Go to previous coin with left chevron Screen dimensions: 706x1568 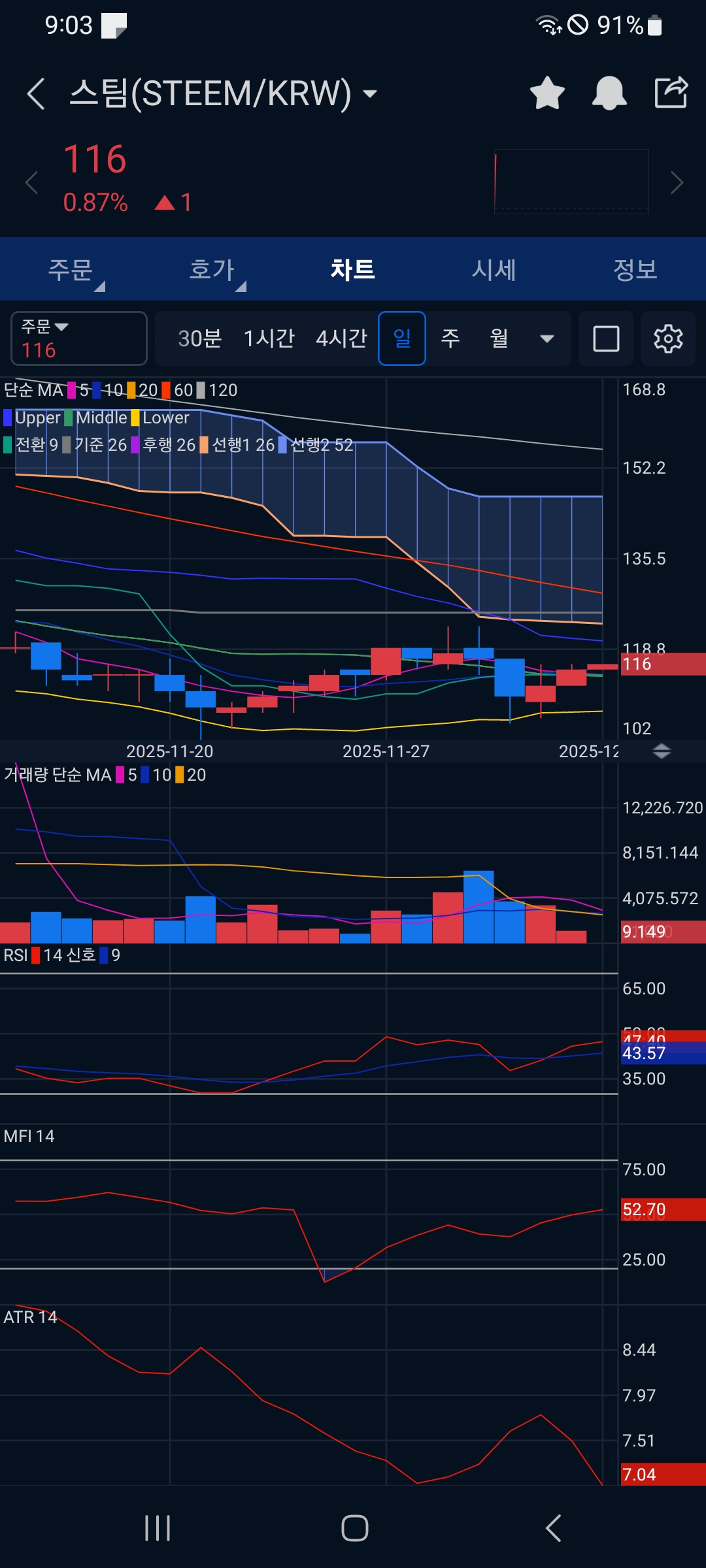(x=31, y=182)
